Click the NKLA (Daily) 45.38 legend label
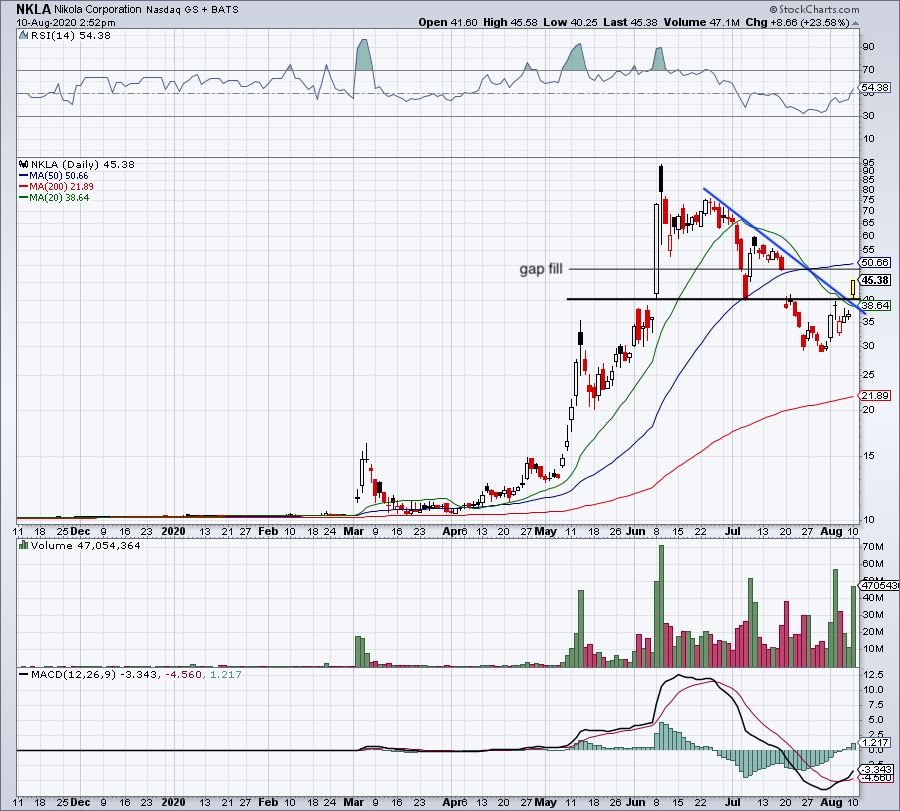This screenshot has height=811, width=900. 83,165
